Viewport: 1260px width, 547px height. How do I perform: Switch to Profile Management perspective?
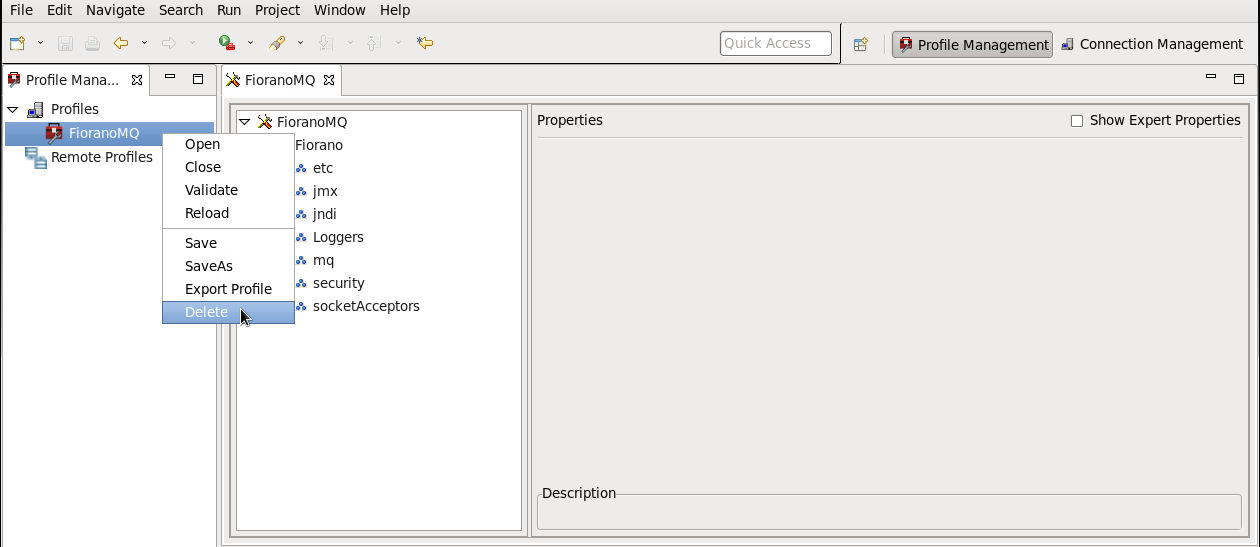click(972, 44)
